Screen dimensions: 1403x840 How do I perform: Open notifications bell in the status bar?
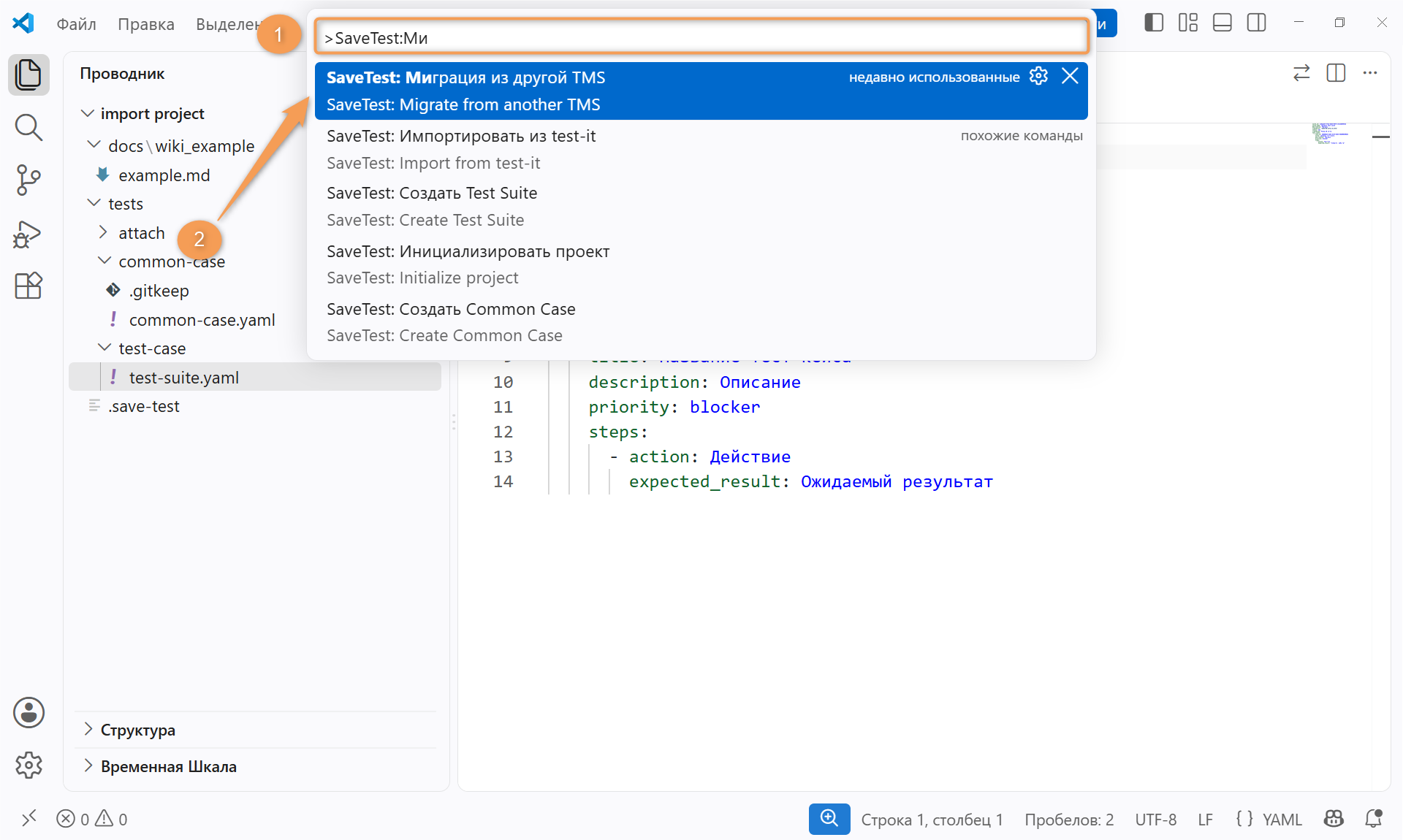[x=1374, y=819]
